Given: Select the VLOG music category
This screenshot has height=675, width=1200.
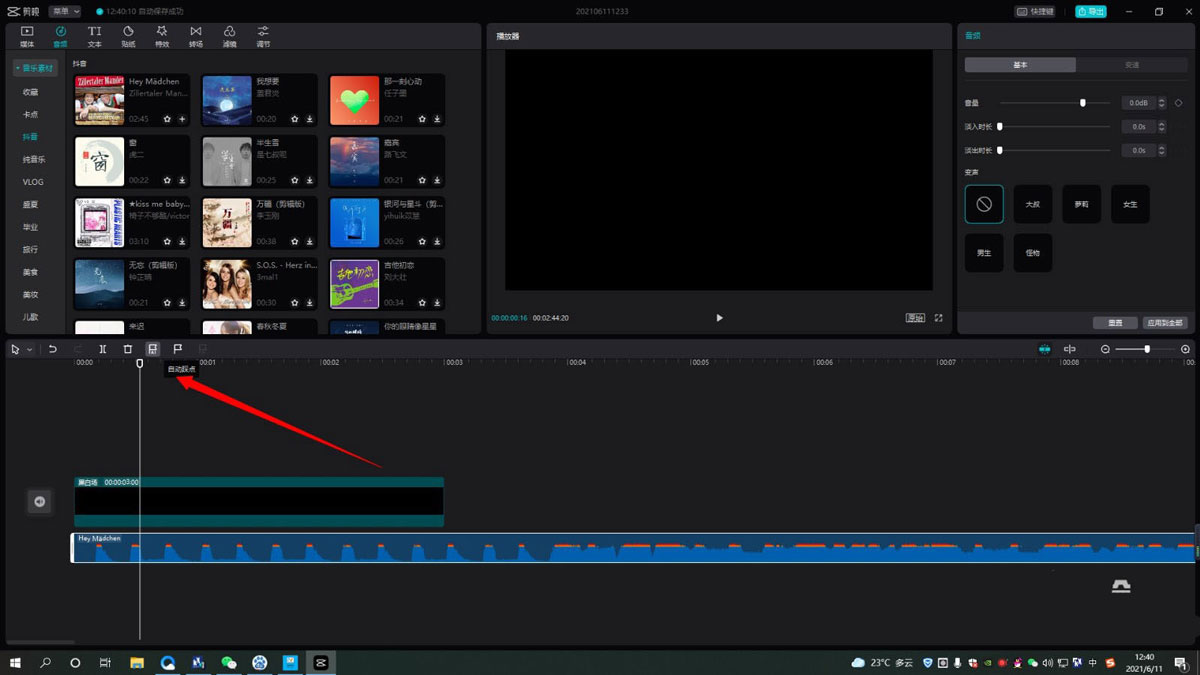Looking at the screenshot, I should (33, 182).
